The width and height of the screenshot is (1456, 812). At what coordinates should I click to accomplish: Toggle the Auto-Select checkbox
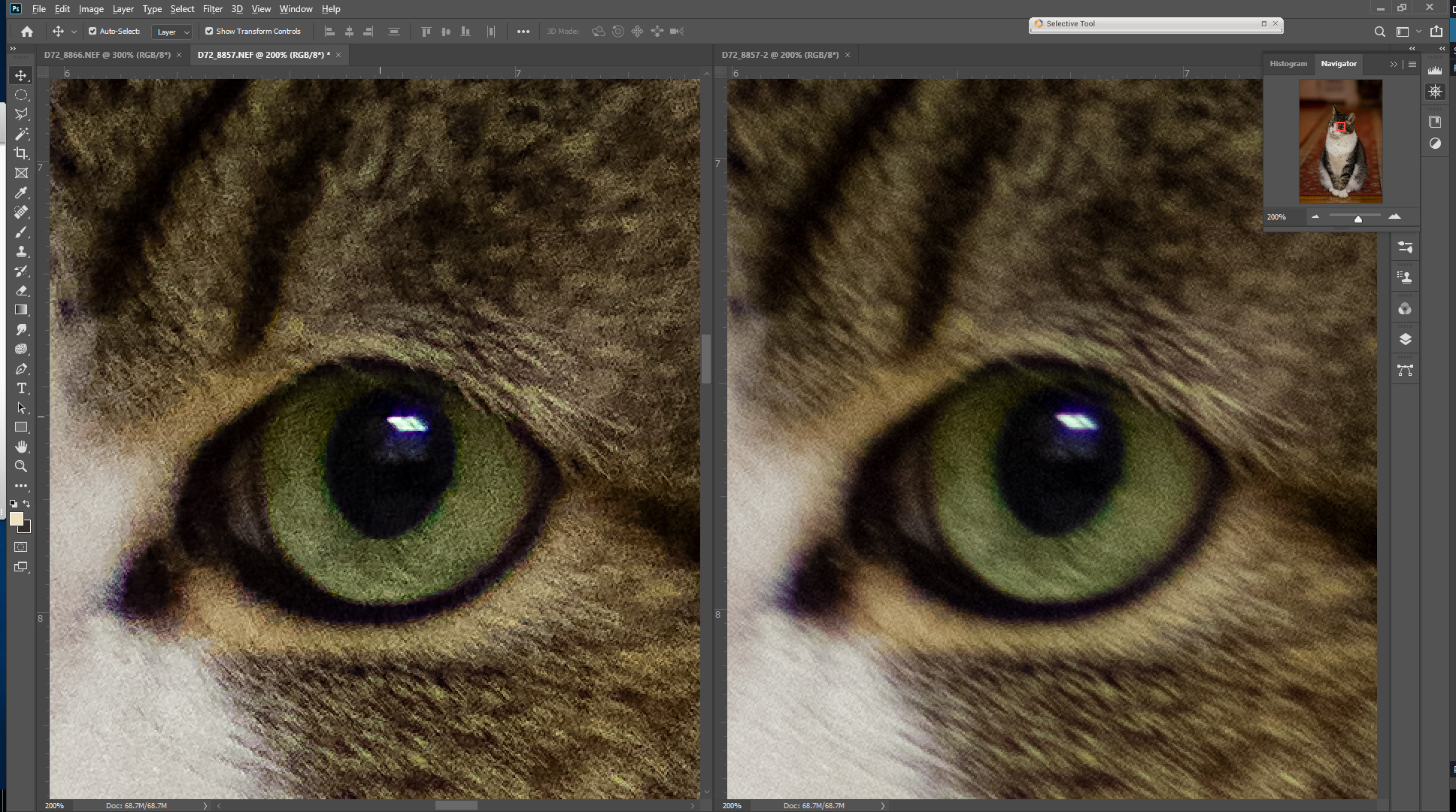pyautogui.click(x=93, y=32)
